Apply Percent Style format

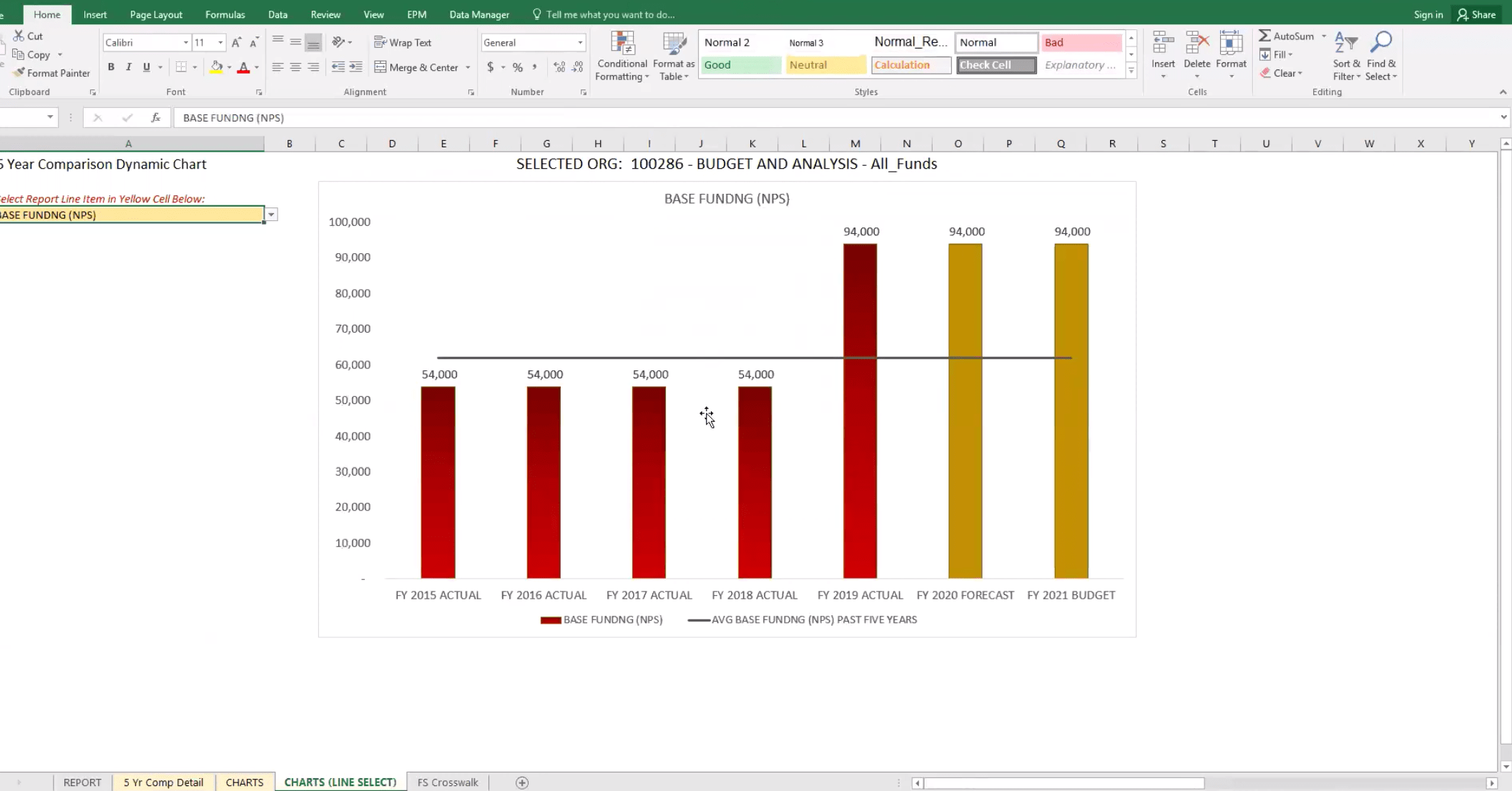[x=517, y=67]
